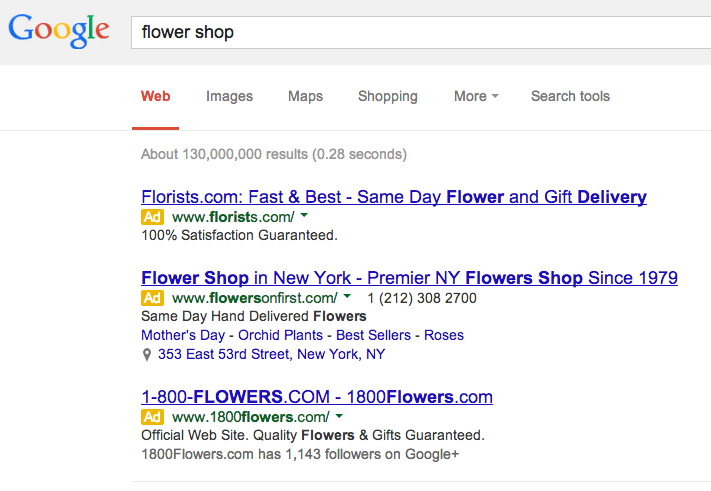The width and height of the screenshot is (711, 491).
Task: Click the 353 East 53rd Street address
Action: click(x=271, y=354)
